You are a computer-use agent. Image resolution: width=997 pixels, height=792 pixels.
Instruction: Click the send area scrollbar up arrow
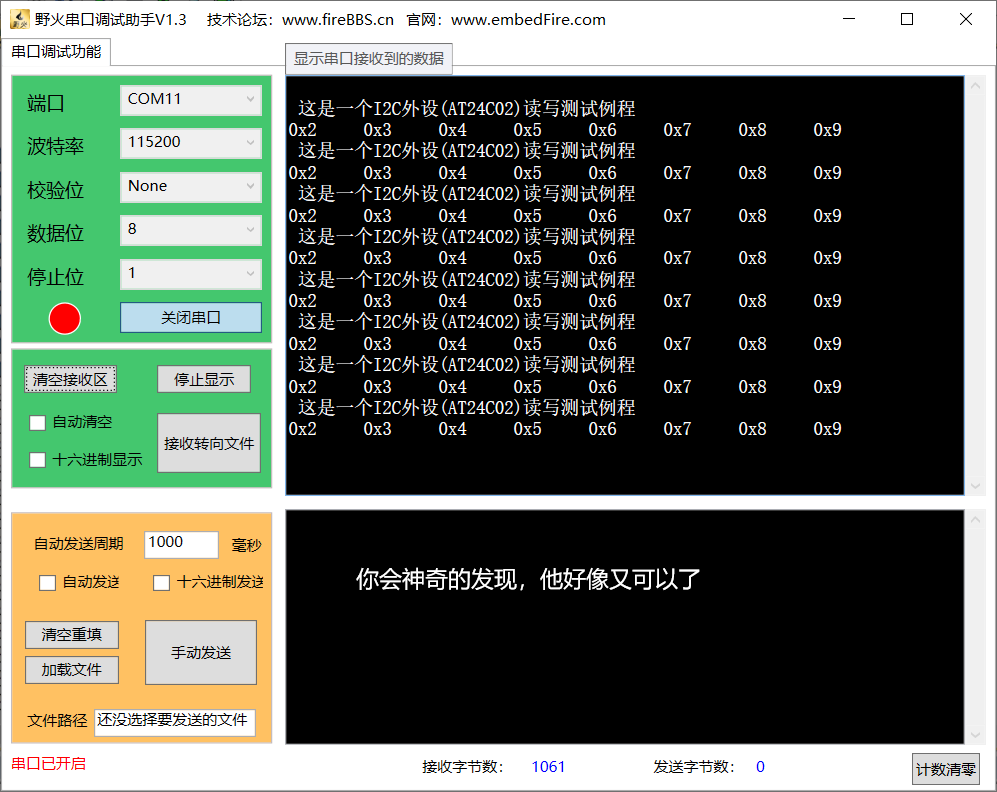pyautogui.click(x=975, y=520)
